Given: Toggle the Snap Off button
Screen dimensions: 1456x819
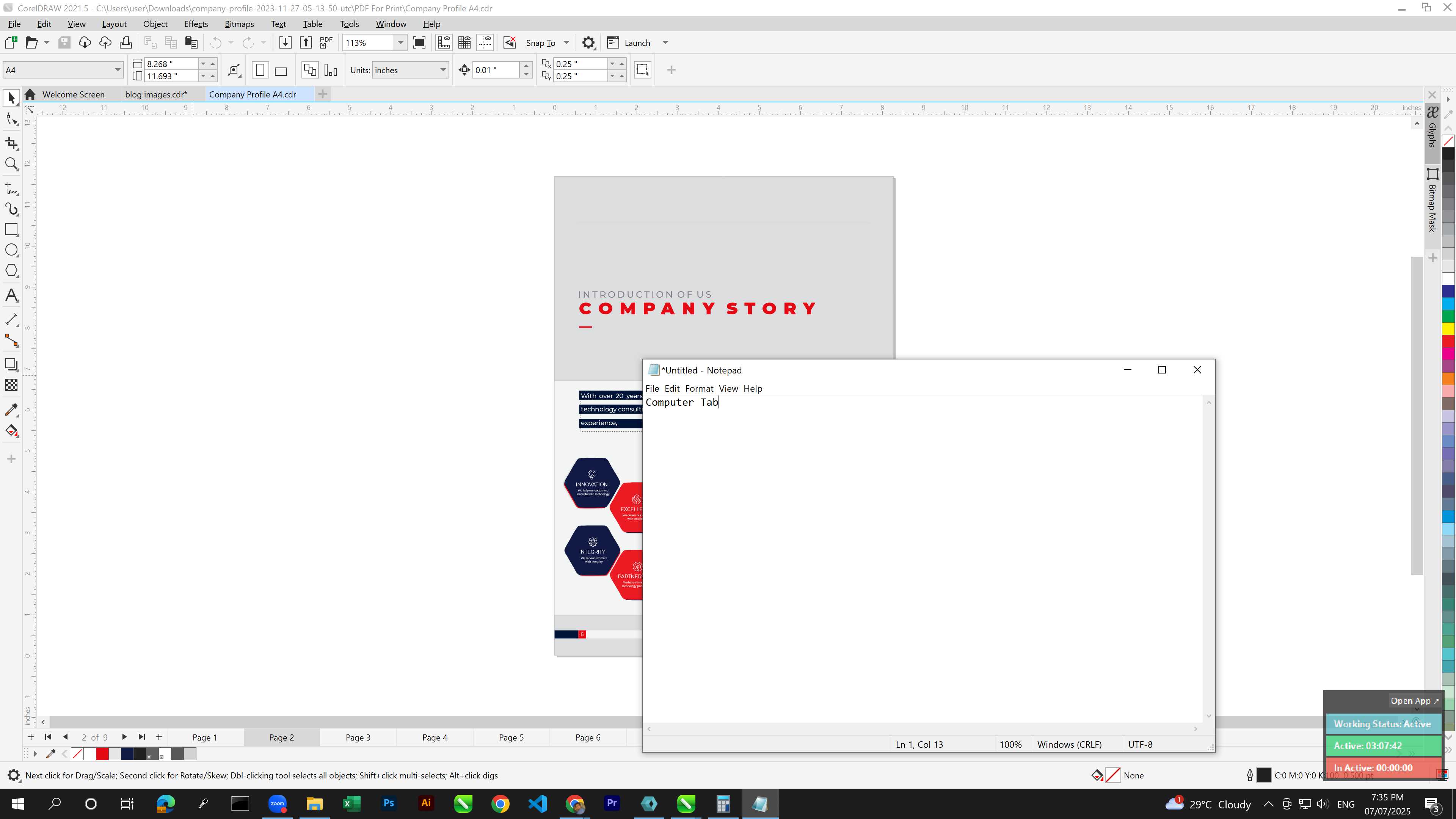Looking at the screenshot, I should pos(510,43).
